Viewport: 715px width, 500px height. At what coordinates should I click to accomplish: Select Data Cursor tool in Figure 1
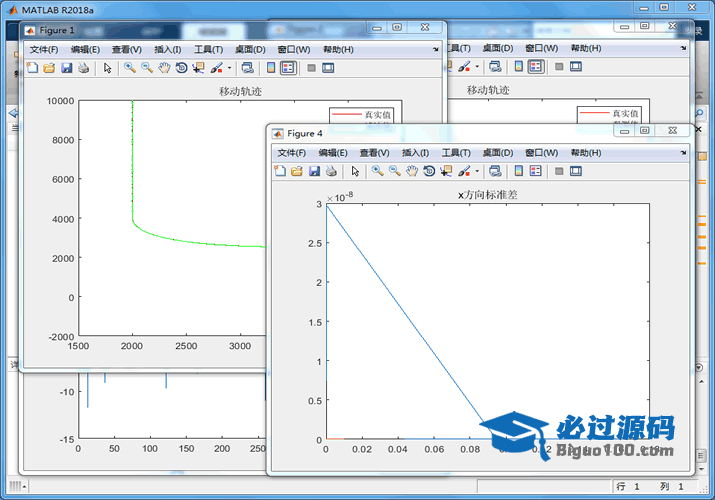click(x=198, y=68)
